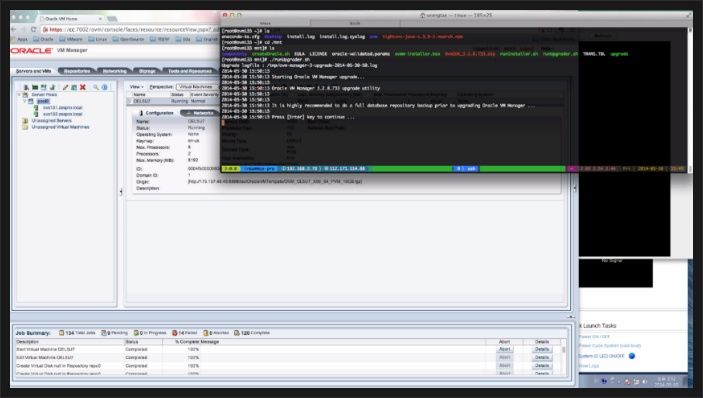Click the Import toolbar icon beside Create Virtual Machine
The width and height of the screenshot is (703, 398).
(52, 87)
